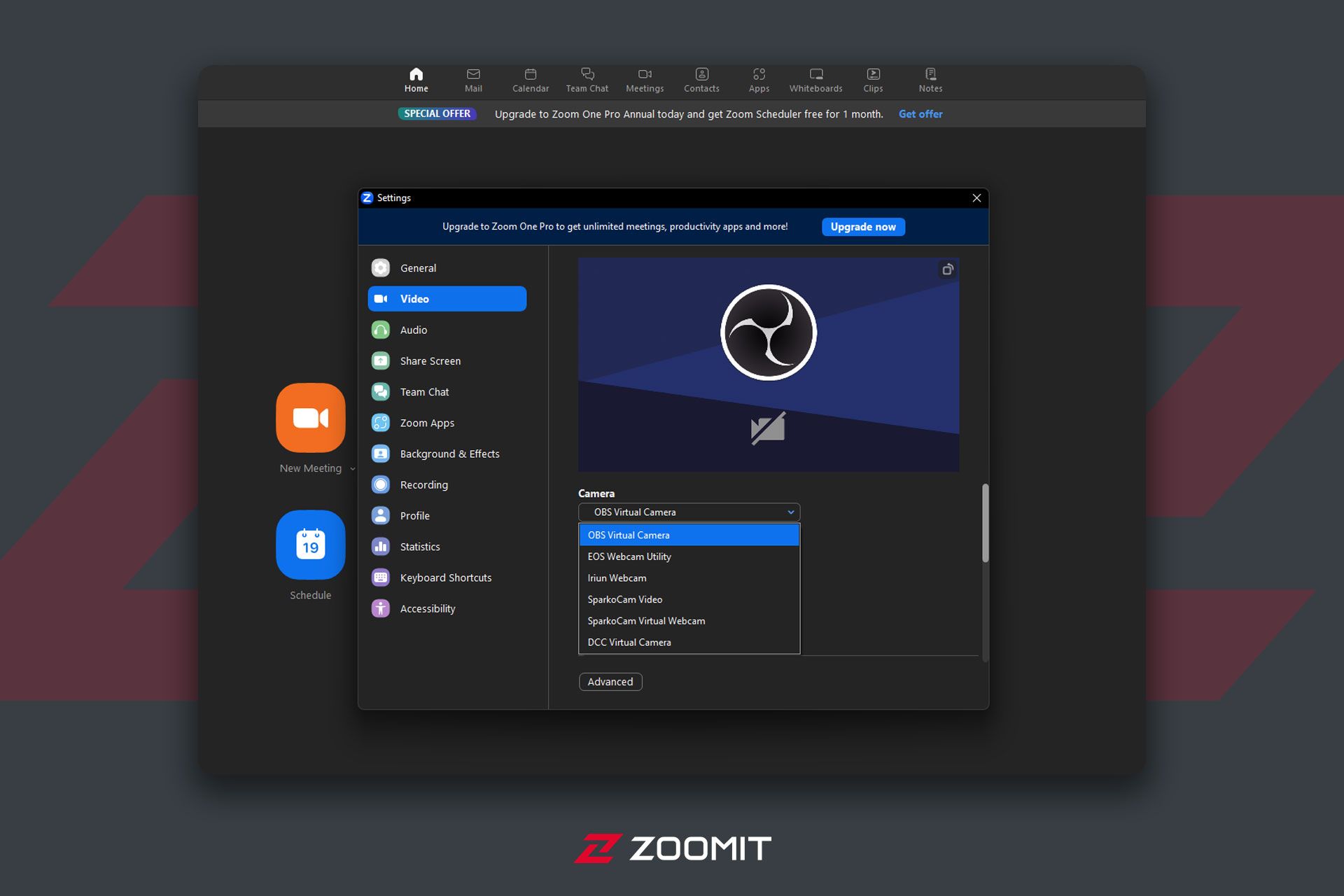Select Audio settings
Viewport: 1344px width, 896px height.
[447, 330]
